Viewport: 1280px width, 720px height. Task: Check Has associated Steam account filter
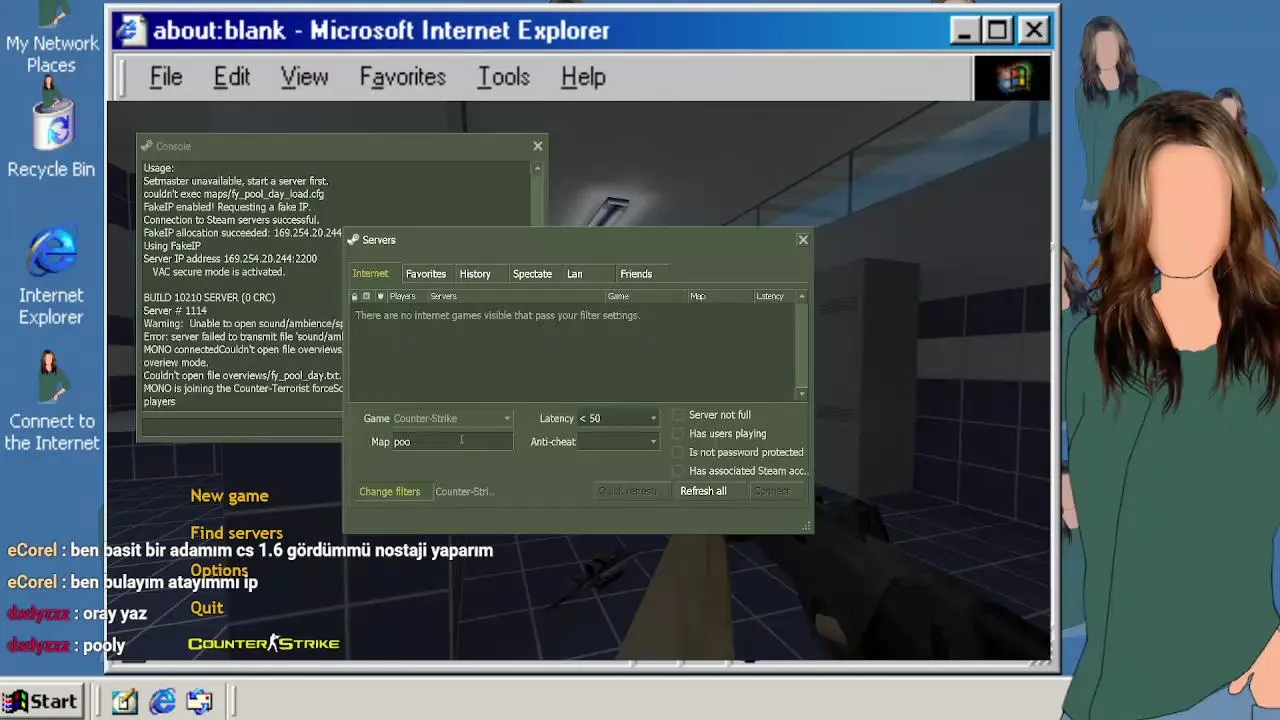pyautogui.click(x=679, y=471)
